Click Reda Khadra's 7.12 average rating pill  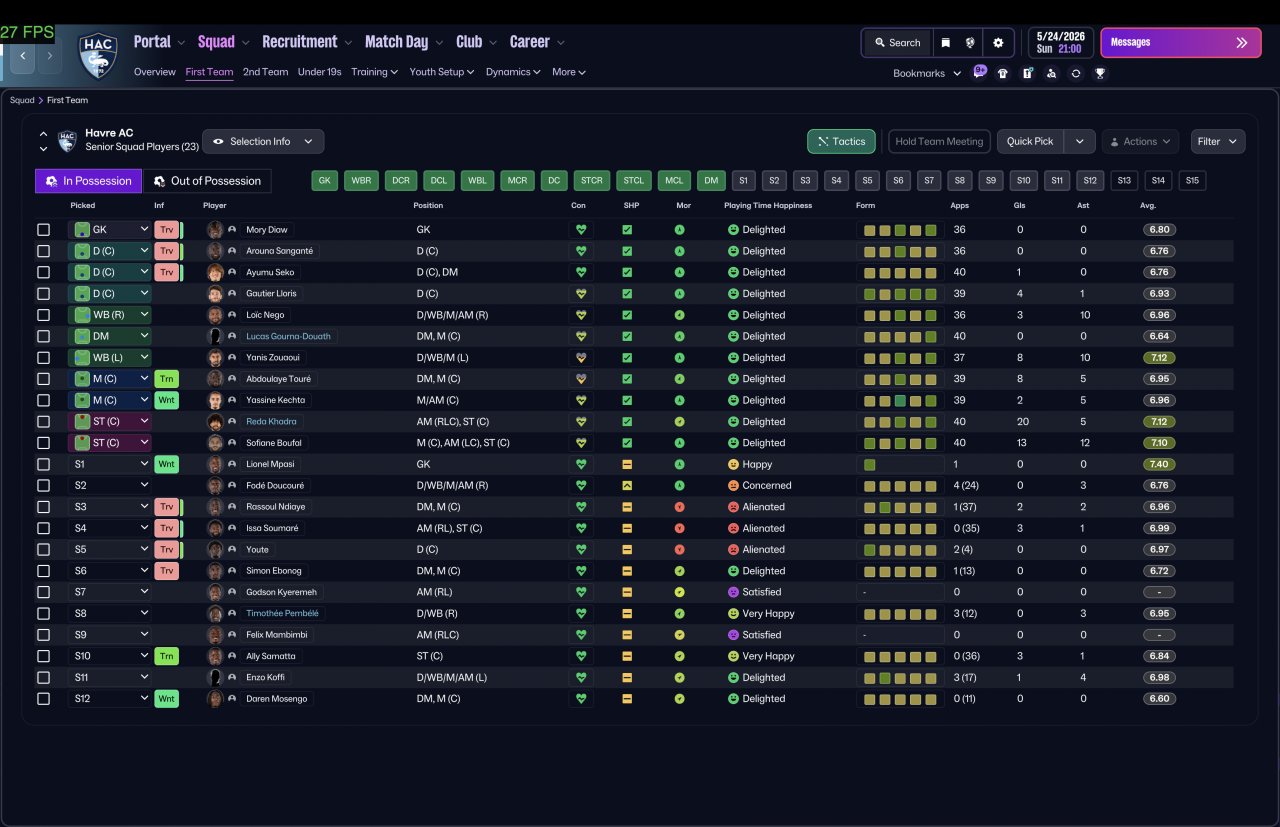[x=1159, y=422]
